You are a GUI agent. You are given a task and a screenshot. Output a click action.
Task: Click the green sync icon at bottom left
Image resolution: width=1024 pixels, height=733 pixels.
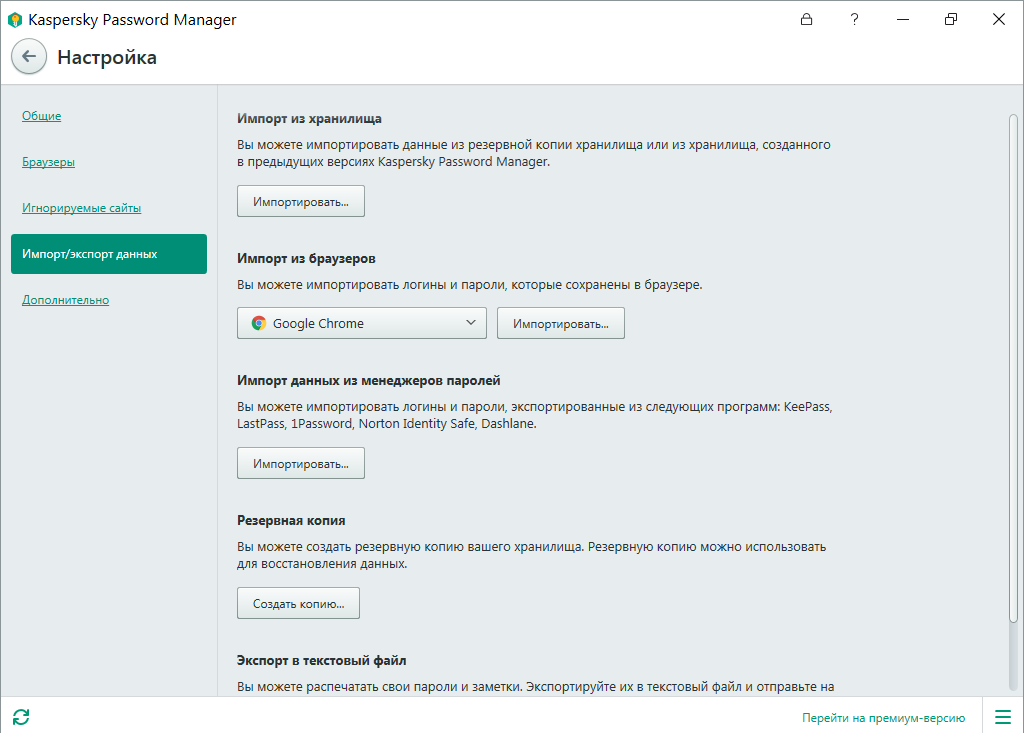pos(22,717)
